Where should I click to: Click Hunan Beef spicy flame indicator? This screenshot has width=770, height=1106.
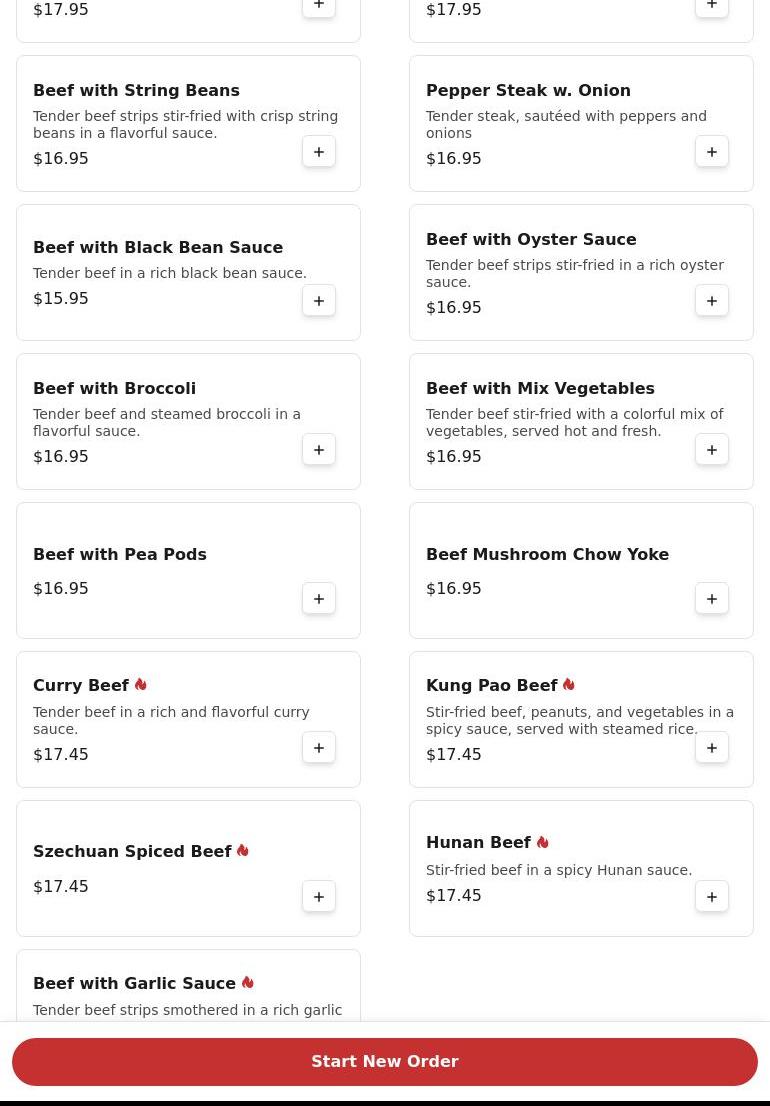[x=543, y=842]
